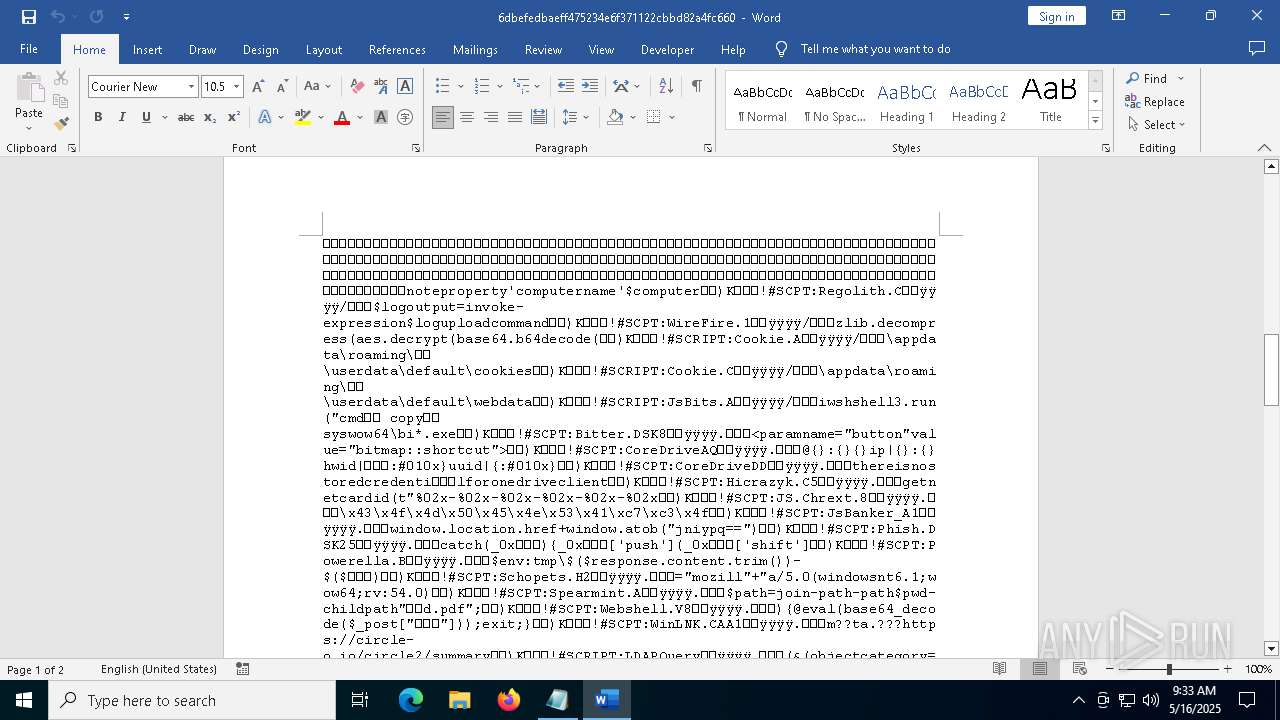This screenshot has width=1280, height=720.
Task: Switch to Read Mode view in status bar
Action: (999, 669)
